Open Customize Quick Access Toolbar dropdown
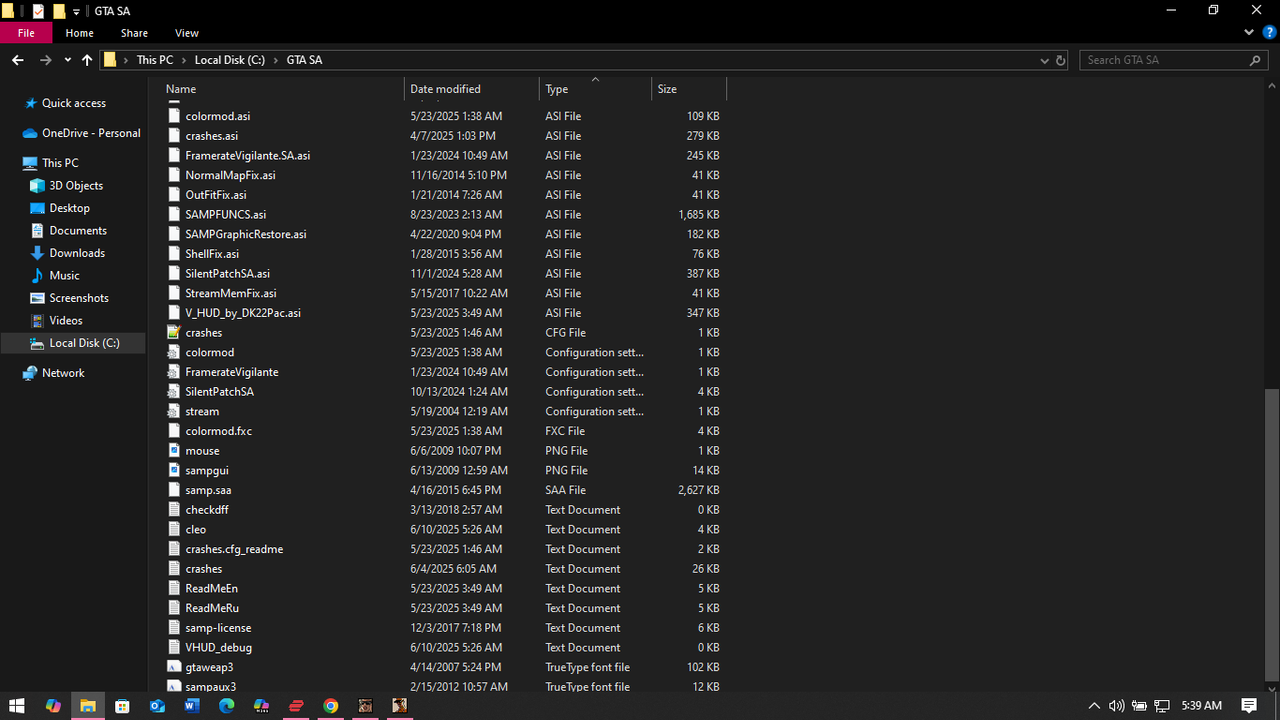The height and width of the screenshot is (720, 1280). point(76,11)
